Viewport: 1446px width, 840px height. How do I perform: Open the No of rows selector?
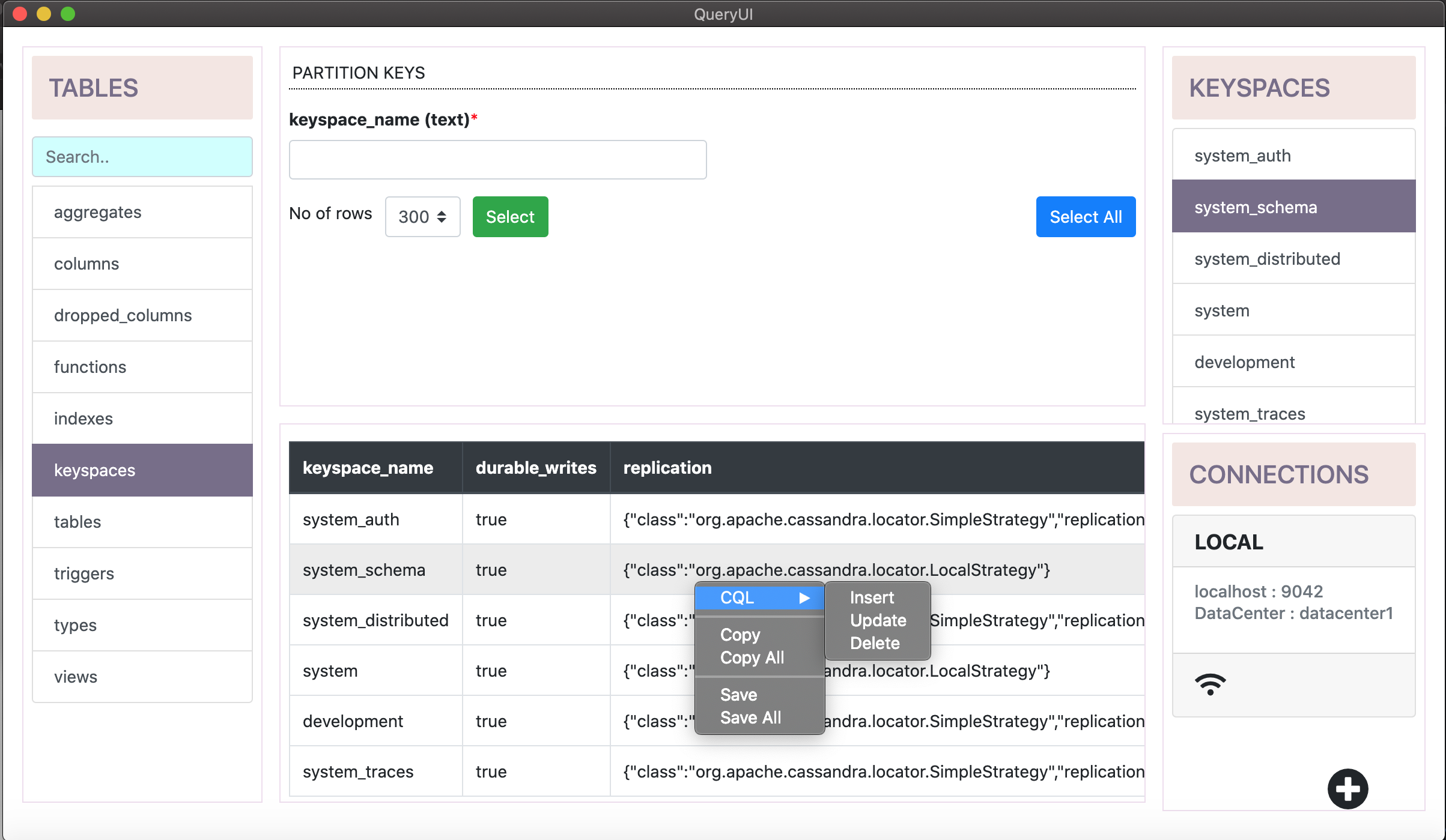pyautogui.click(x=422, y=217)
